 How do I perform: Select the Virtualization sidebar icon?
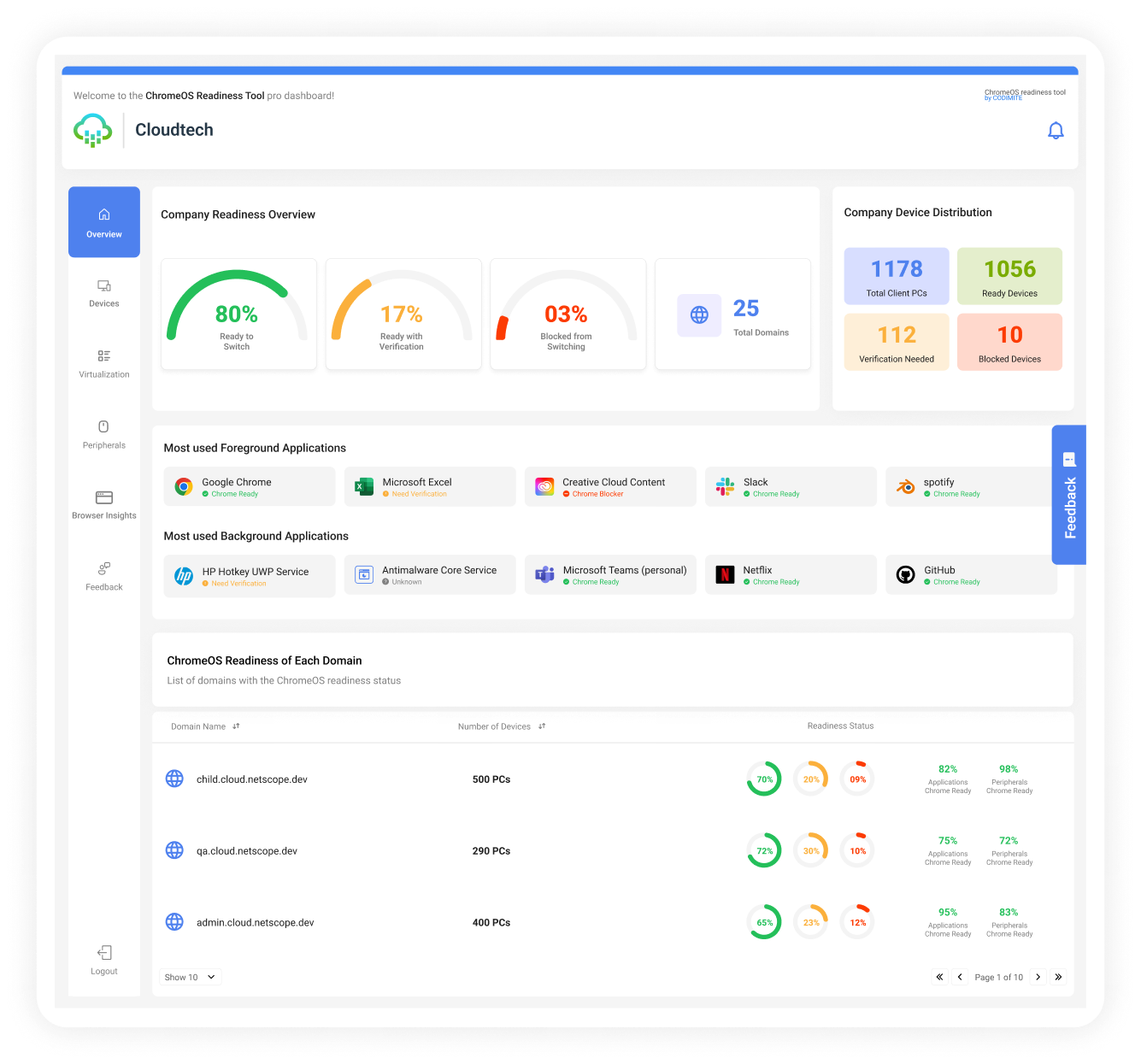click(103, 363)
